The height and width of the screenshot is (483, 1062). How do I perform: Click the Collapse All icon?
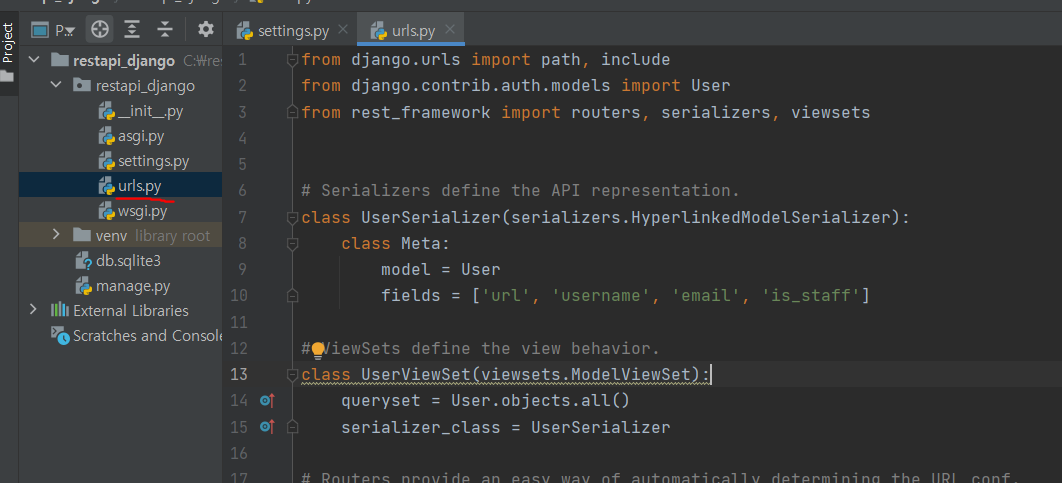click(x=165, y=29)
